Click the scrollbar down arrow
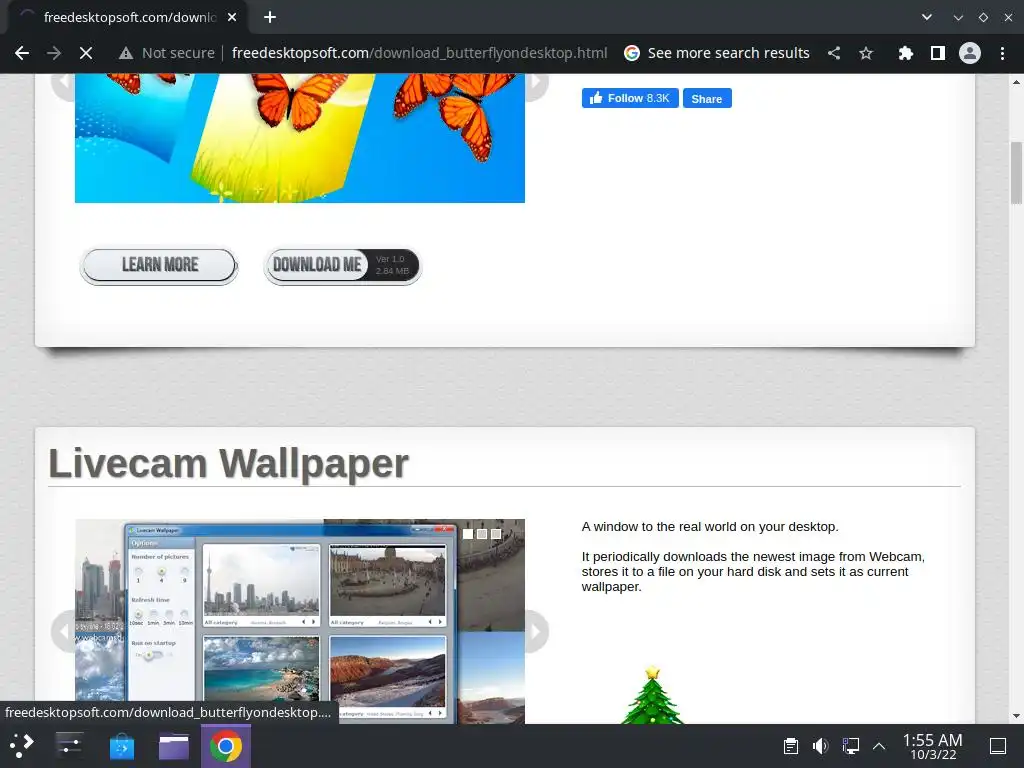 (x=1016, y=716)
